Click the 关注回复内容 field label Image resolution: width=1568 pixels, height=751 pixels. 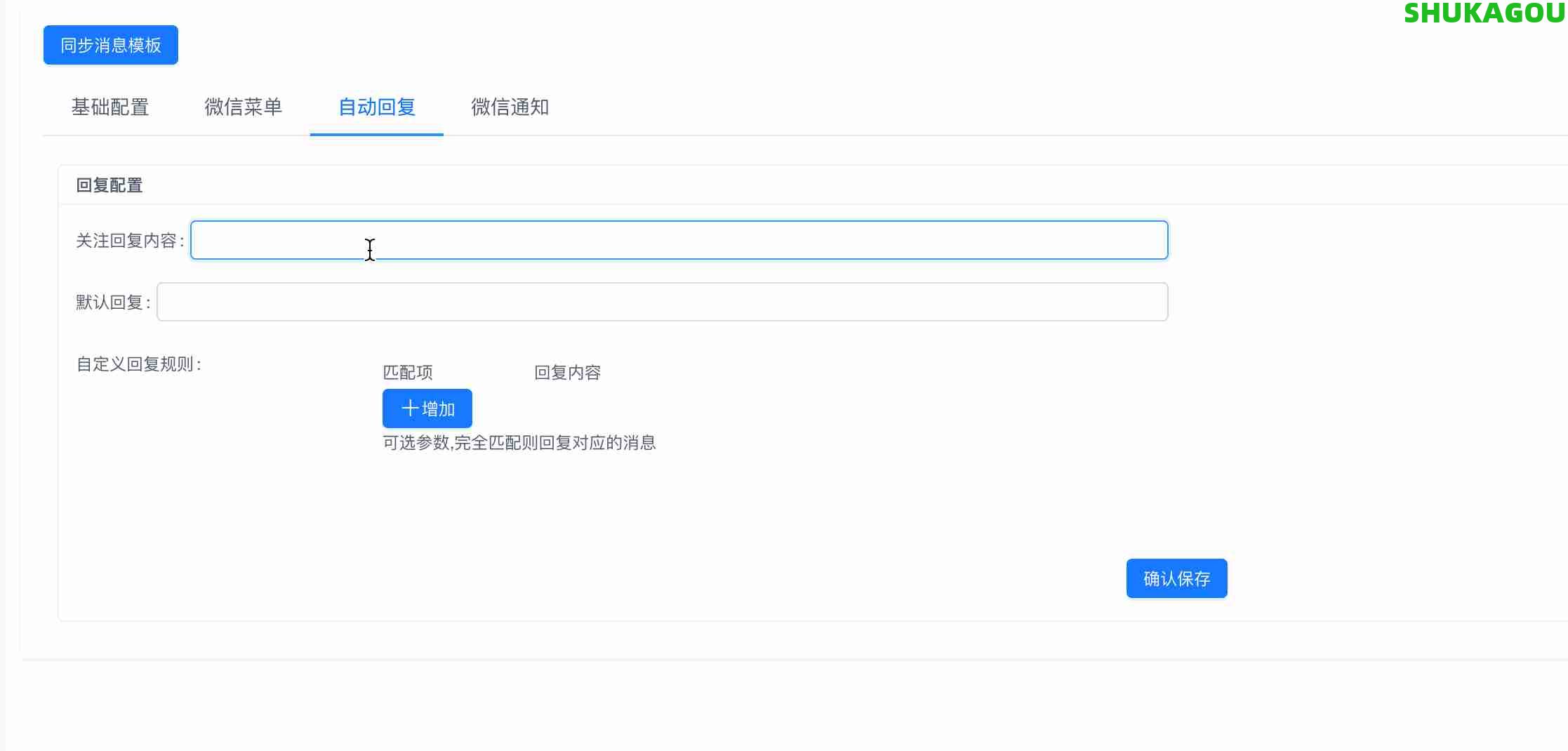coord(129,240)
